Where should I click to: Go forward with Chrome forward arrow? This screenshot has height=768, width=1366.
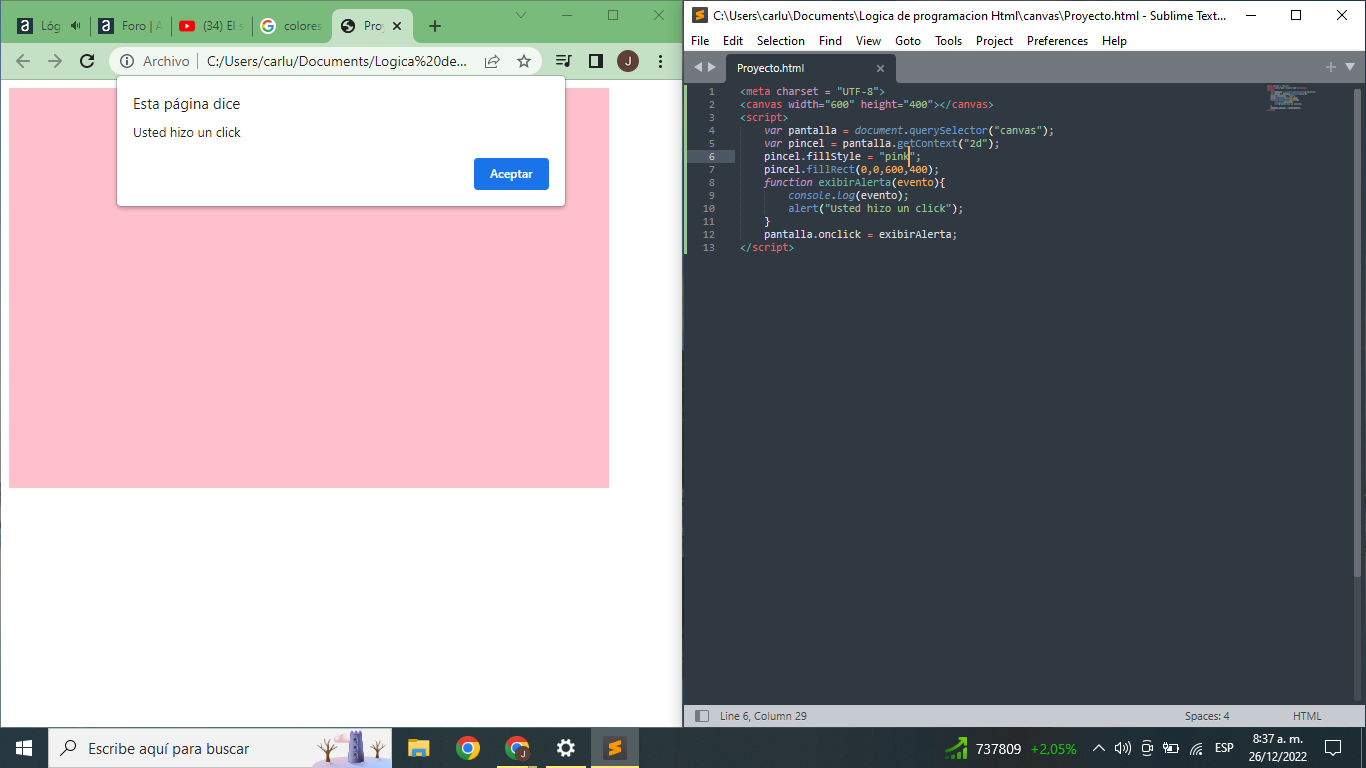(x=55, y=61)
